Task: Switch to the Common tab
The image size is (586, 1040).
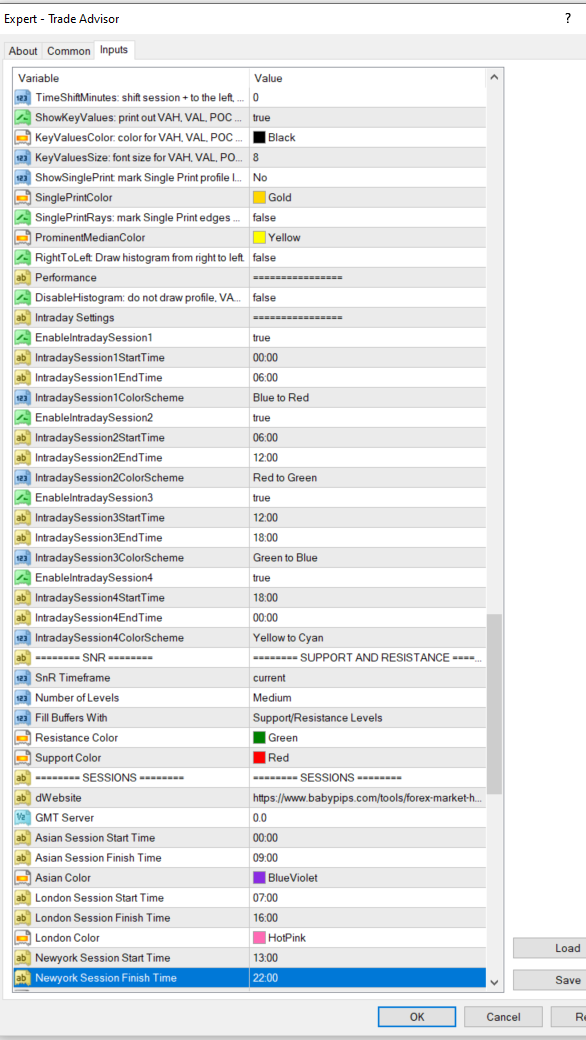Action: tap(69, 51)
